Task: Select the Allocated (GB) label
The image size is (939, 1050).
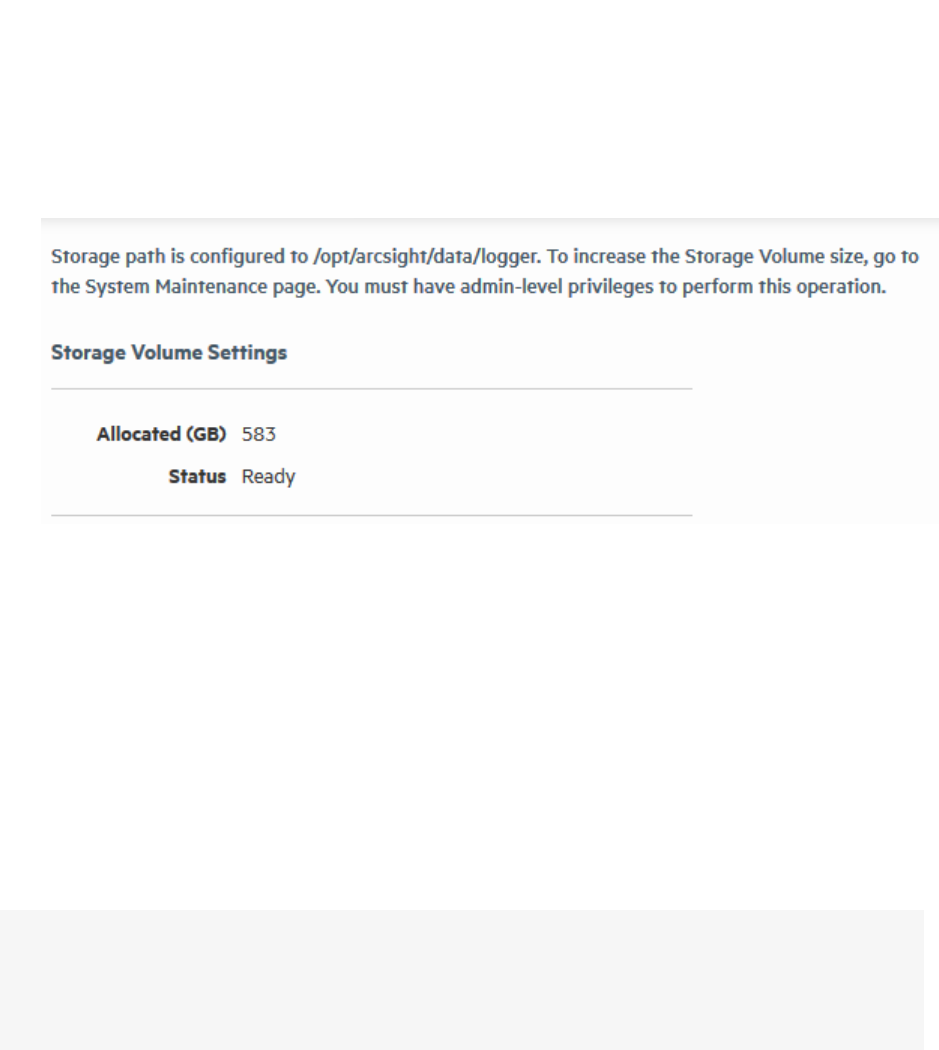Action: 161,434
